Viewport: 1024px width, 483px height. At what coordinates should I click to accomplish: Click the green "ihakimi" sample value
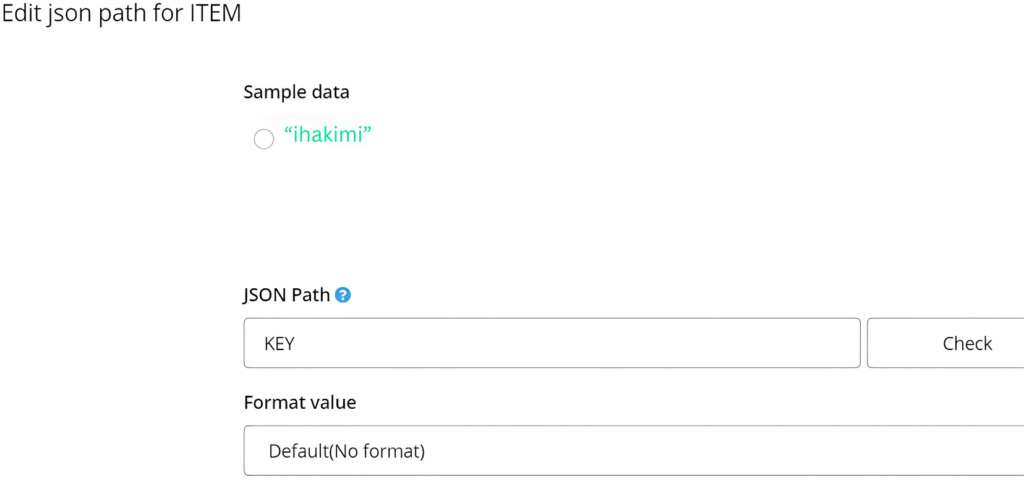(x=328, y=136)
